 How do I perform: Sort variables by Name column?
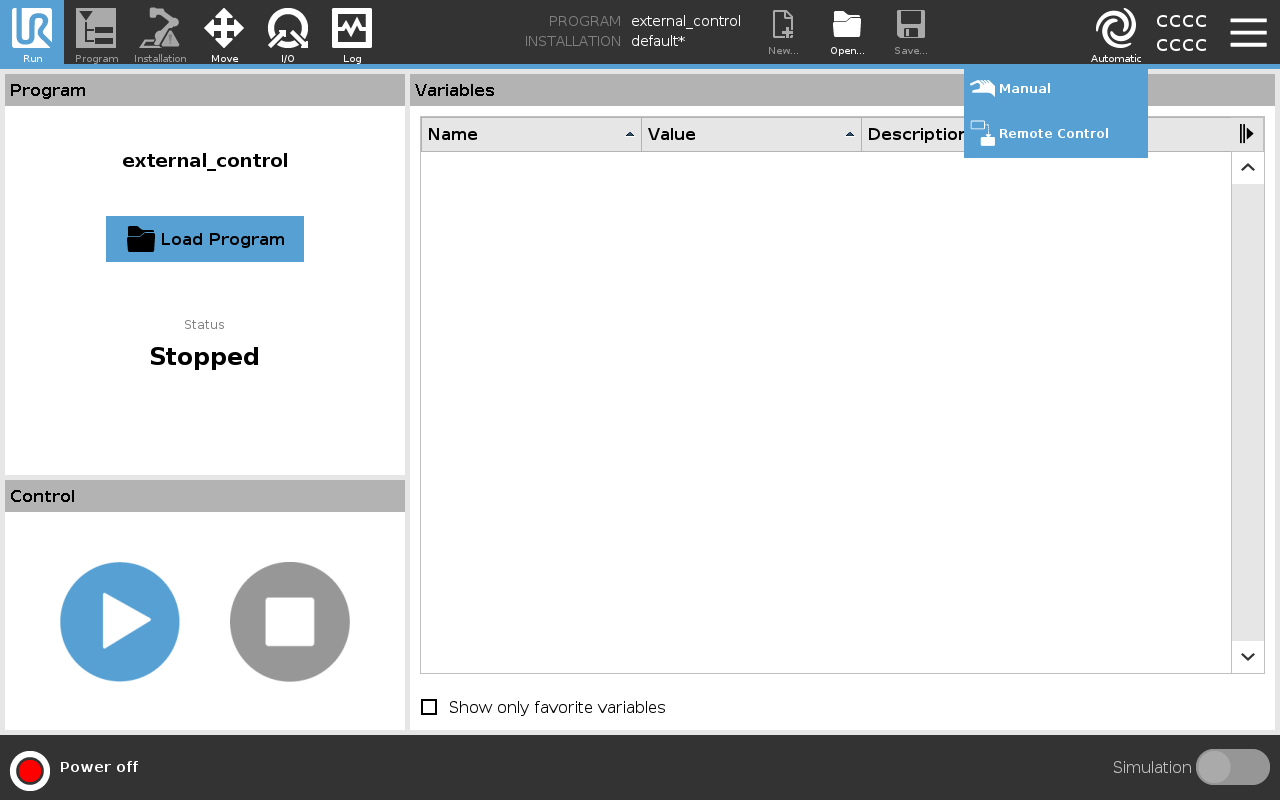531,134
